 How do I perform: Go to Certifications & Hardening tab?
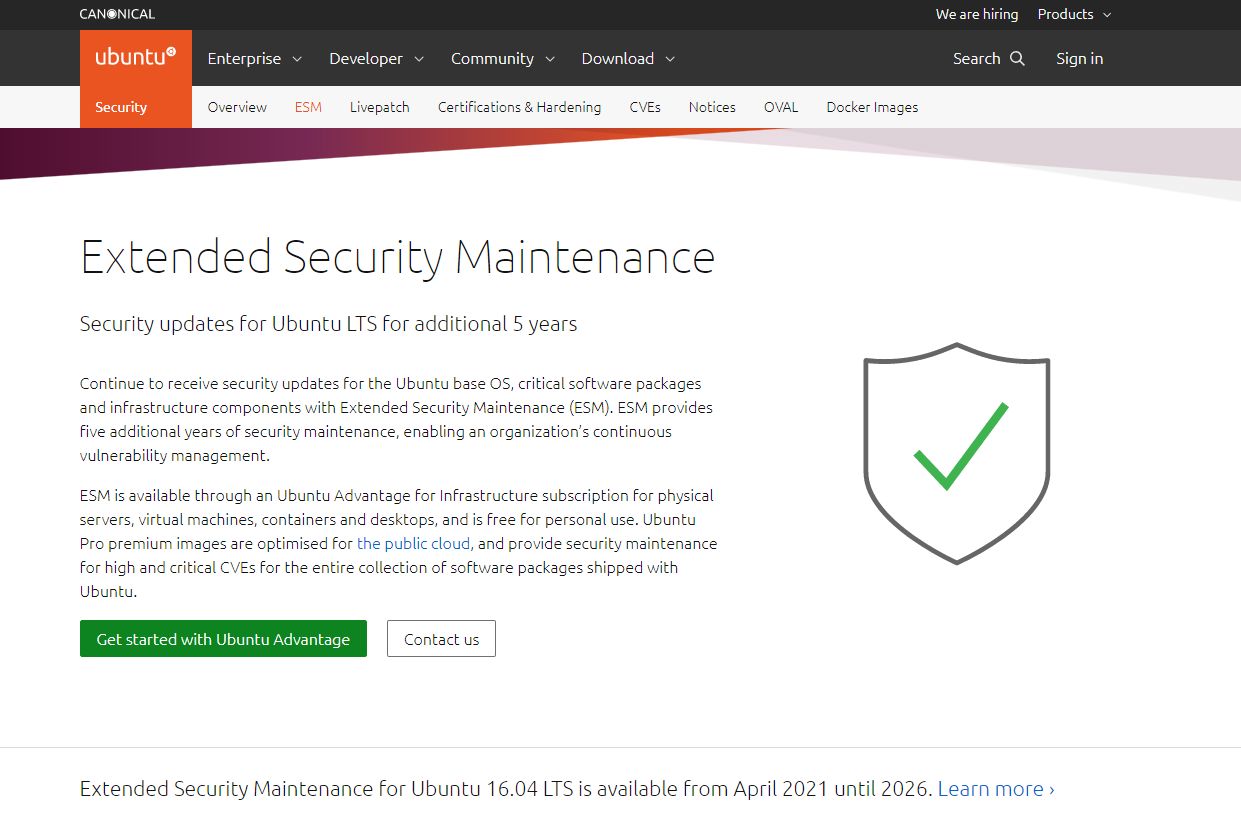519,107
